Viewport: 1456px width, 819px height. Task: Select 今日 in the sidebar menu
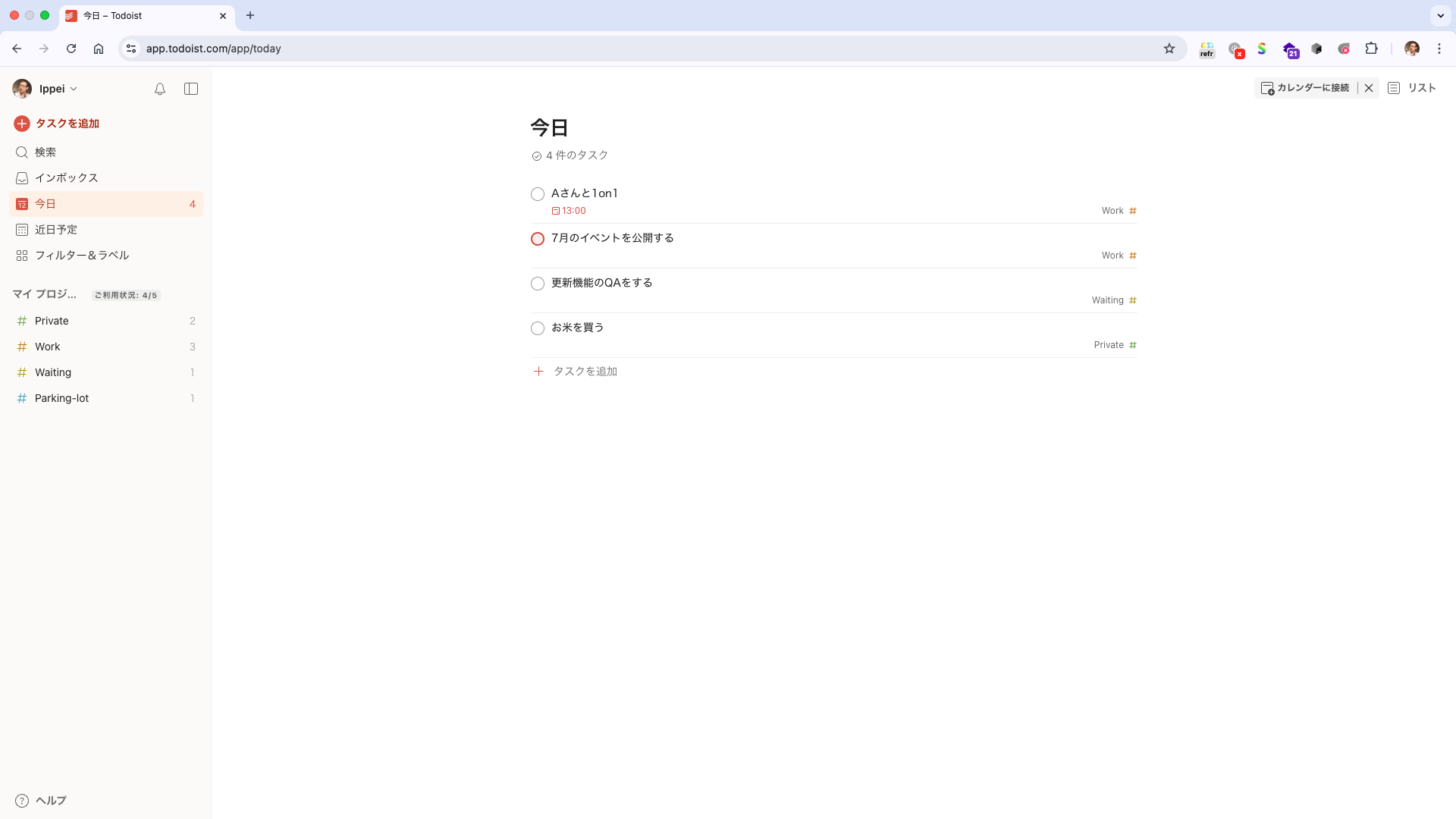[45, 203]
